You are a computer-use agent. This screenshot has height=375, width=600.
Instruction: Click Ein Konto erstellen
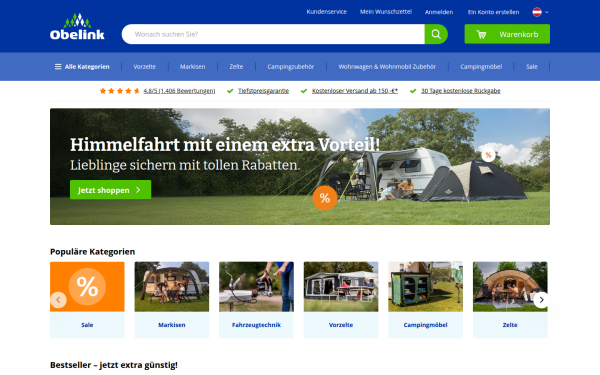pyautogui.click(x=493, y=12)
